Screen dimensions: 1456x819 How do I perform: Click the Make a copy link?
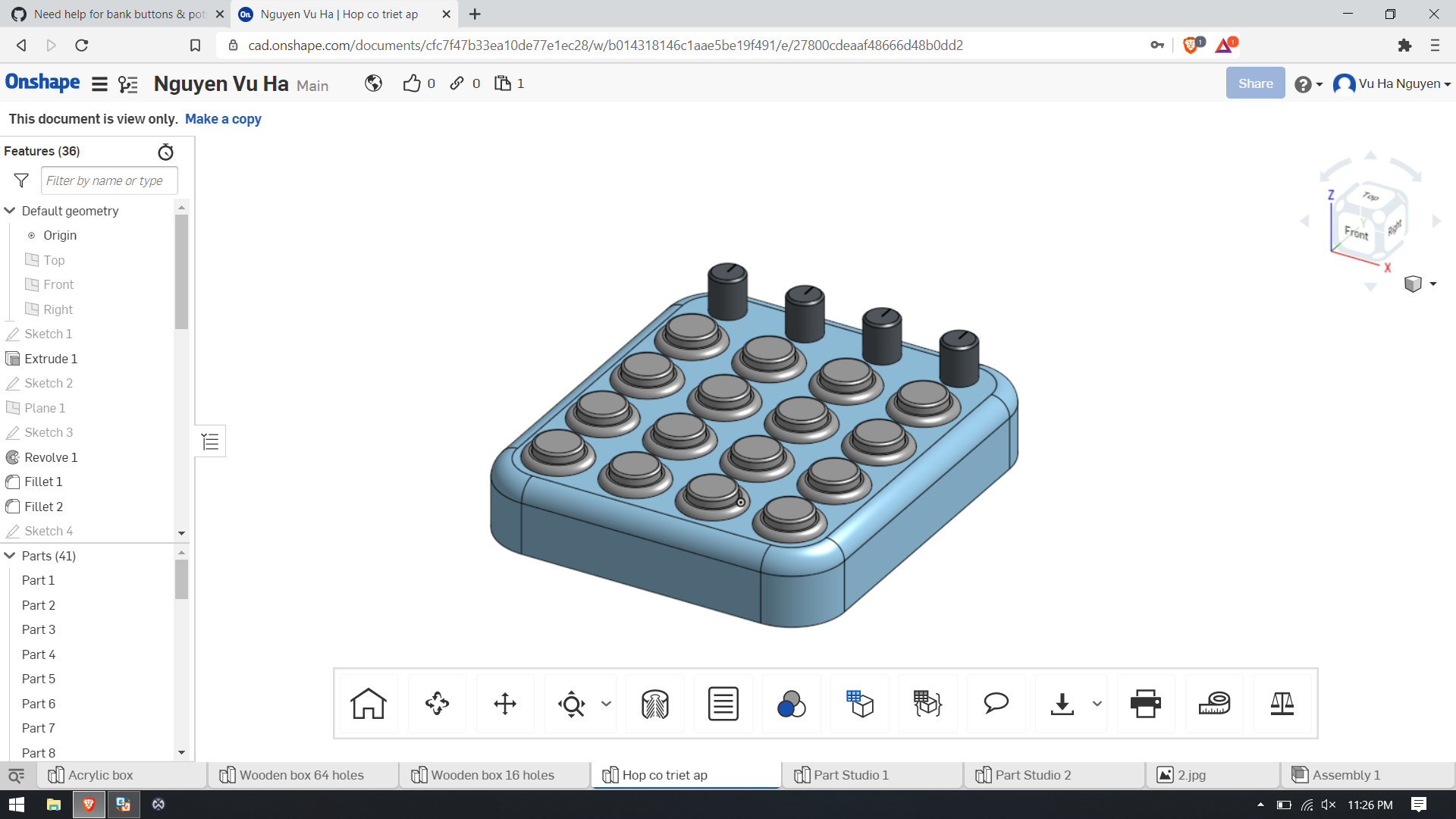click(223, 119)
